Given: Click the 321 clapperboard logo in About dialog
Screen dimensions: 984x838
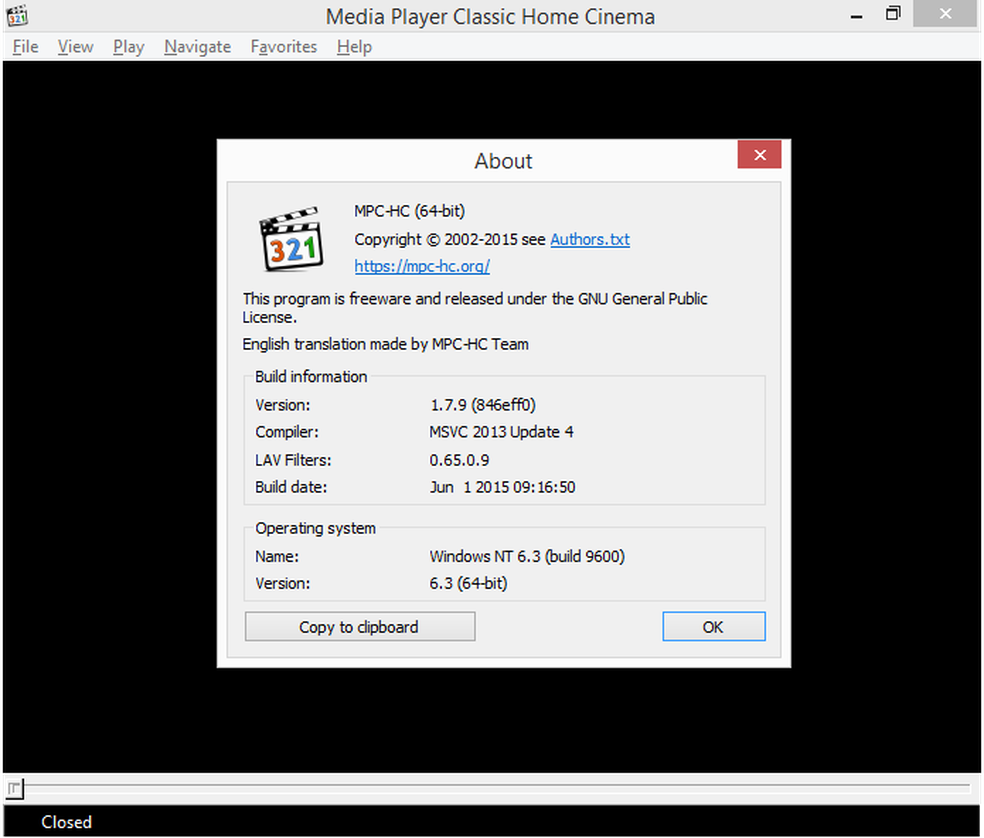Looking at the screenshot, I should coord(291,239).
